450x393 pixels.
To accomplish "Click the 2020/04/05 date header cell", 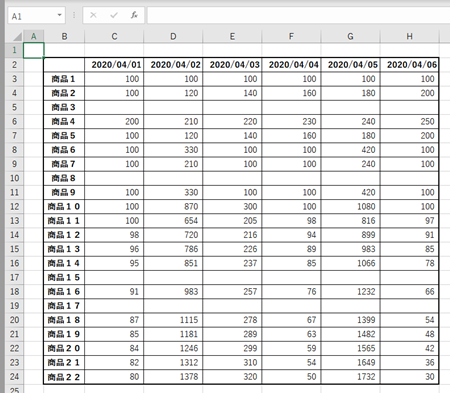I will pos(350,65).
